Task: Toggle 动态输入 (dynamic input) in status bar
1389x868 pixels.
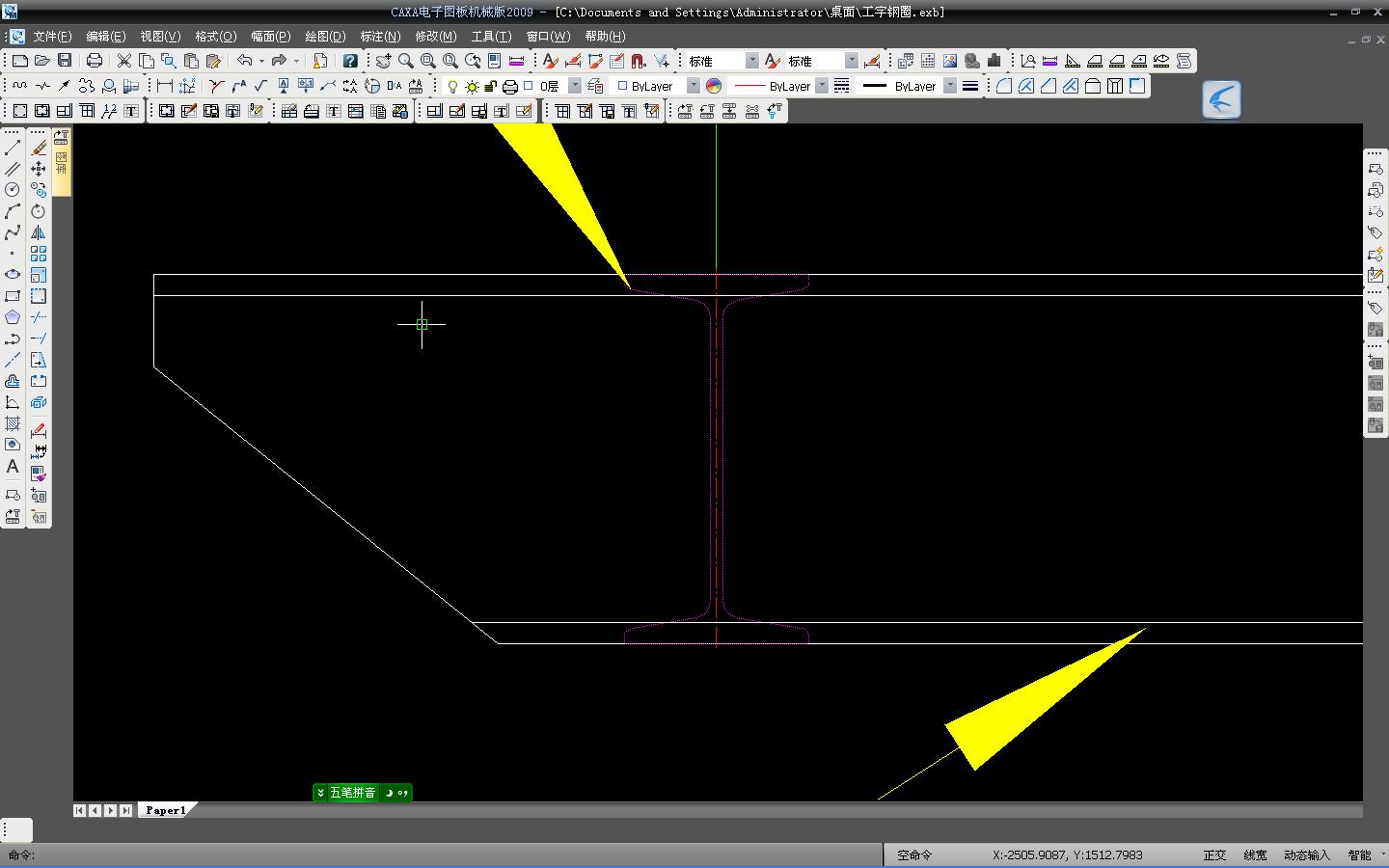Action: coord(1306,855)
